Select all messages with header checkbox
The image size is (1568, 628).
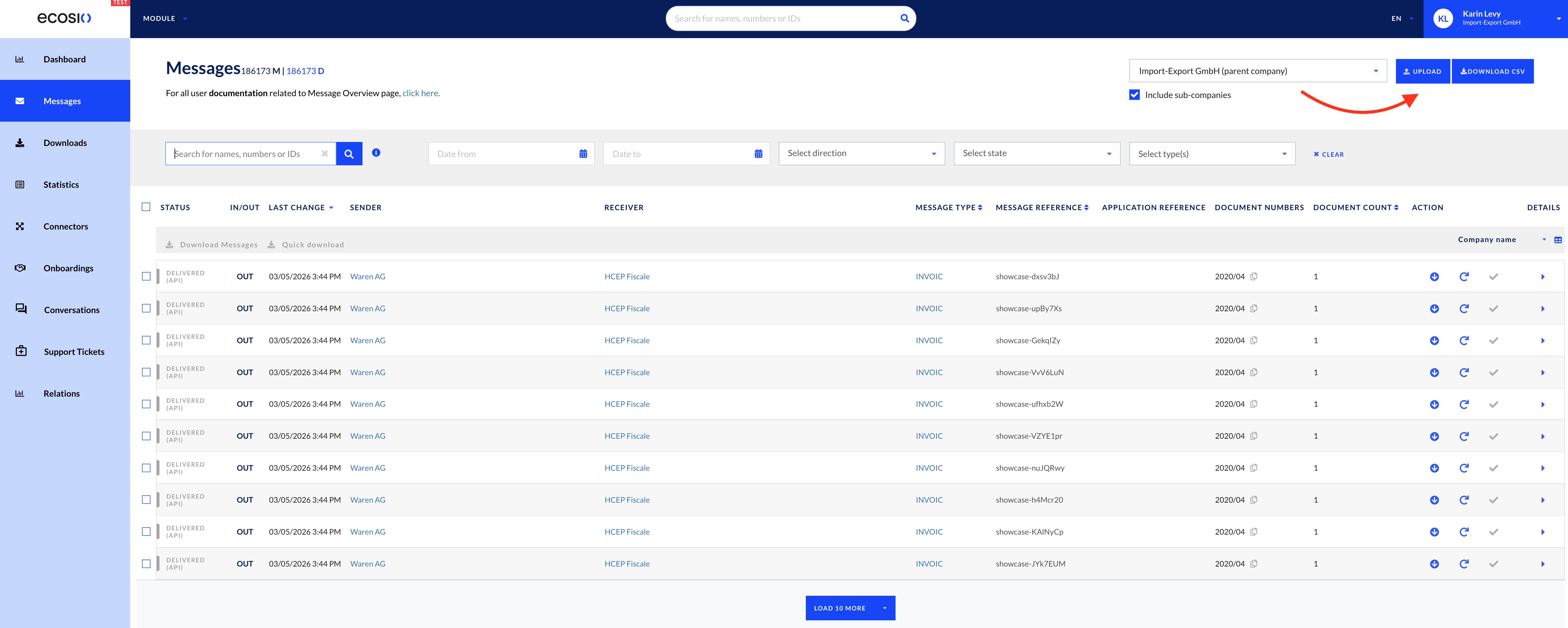146,207
